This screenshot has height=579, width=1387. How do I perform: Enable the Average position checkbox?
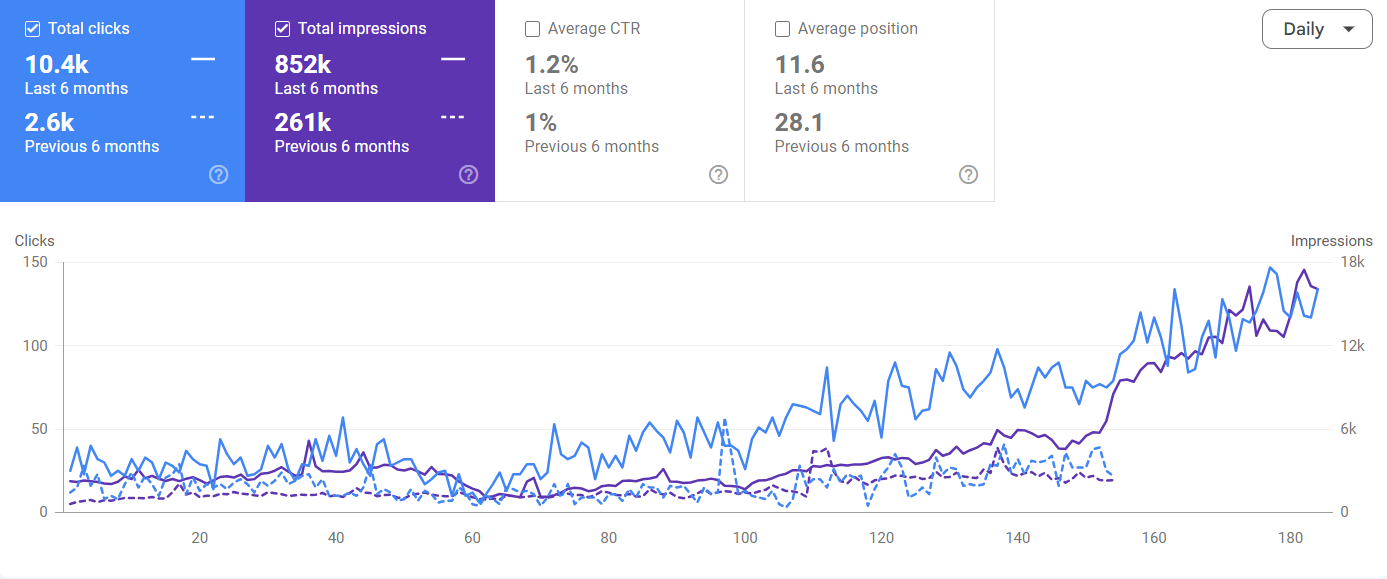click(783, 29)
